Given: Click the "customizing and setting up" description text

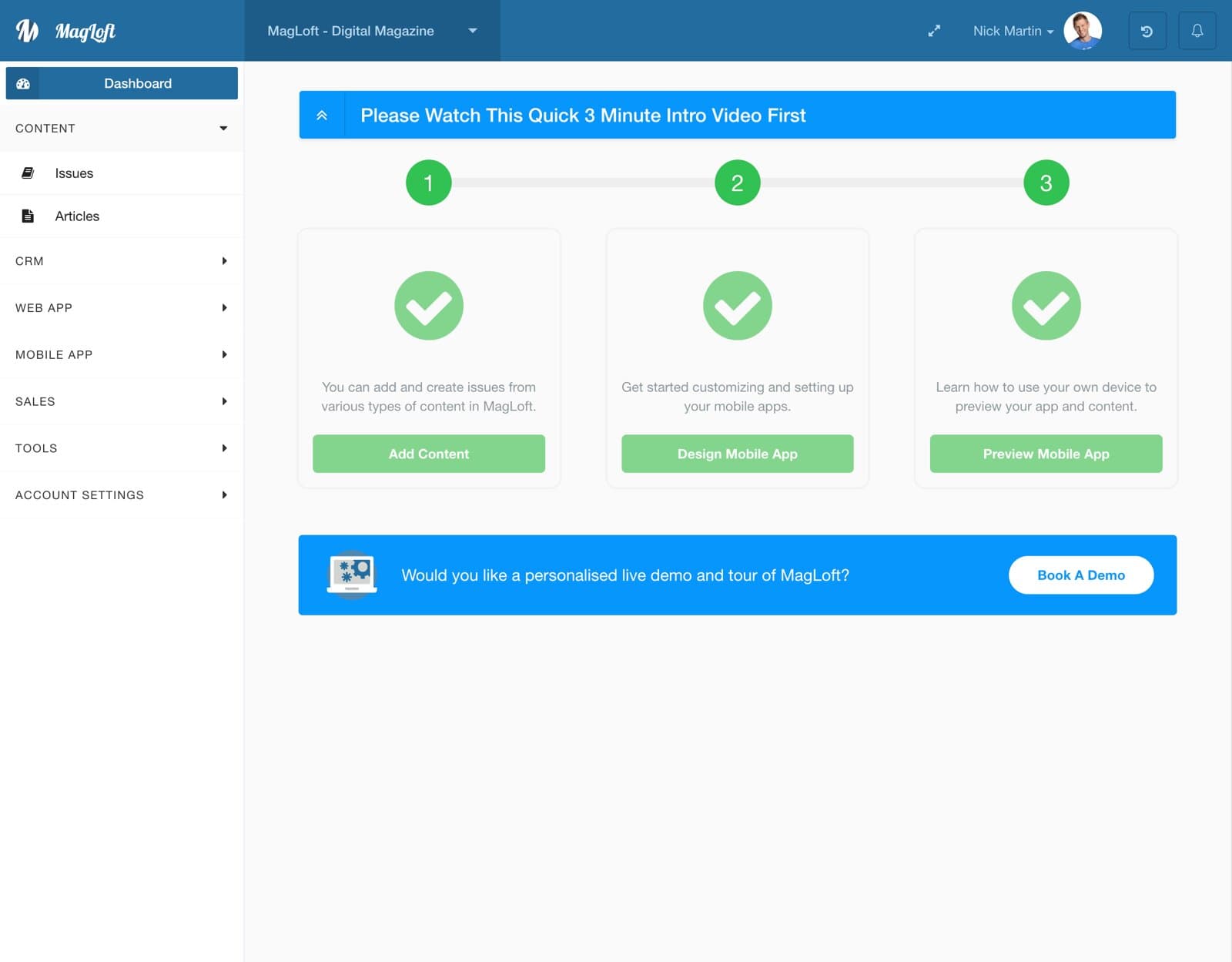Looking at the screenshot, I should point(738,397).
